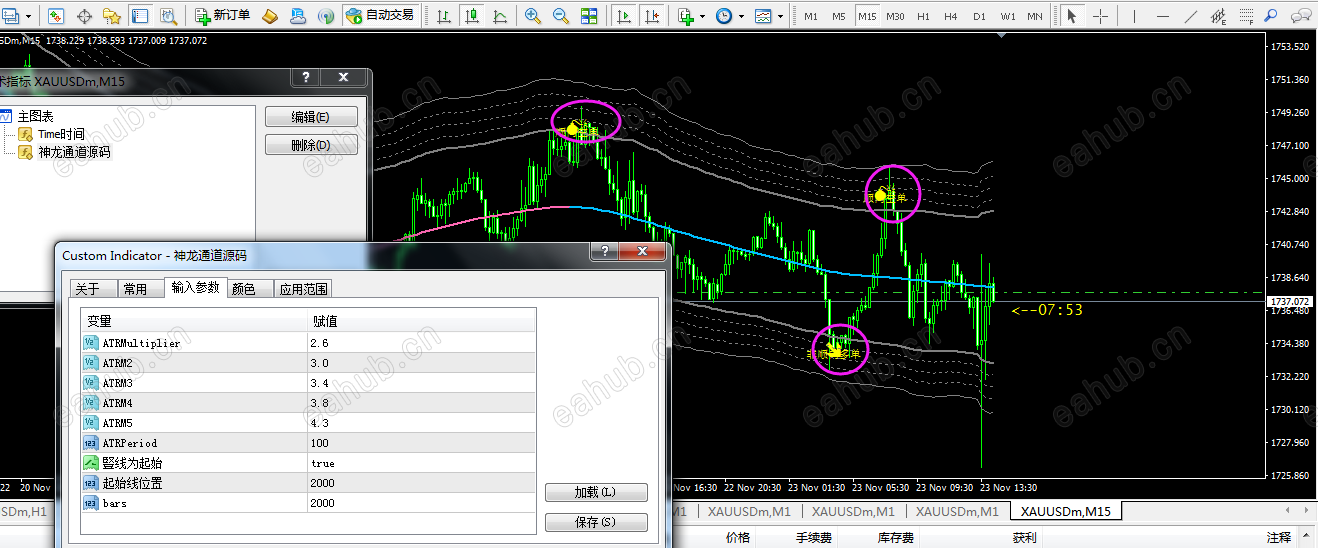Click the 起始线位置 value 2000
1318x548 pixels.
point(422,483)
